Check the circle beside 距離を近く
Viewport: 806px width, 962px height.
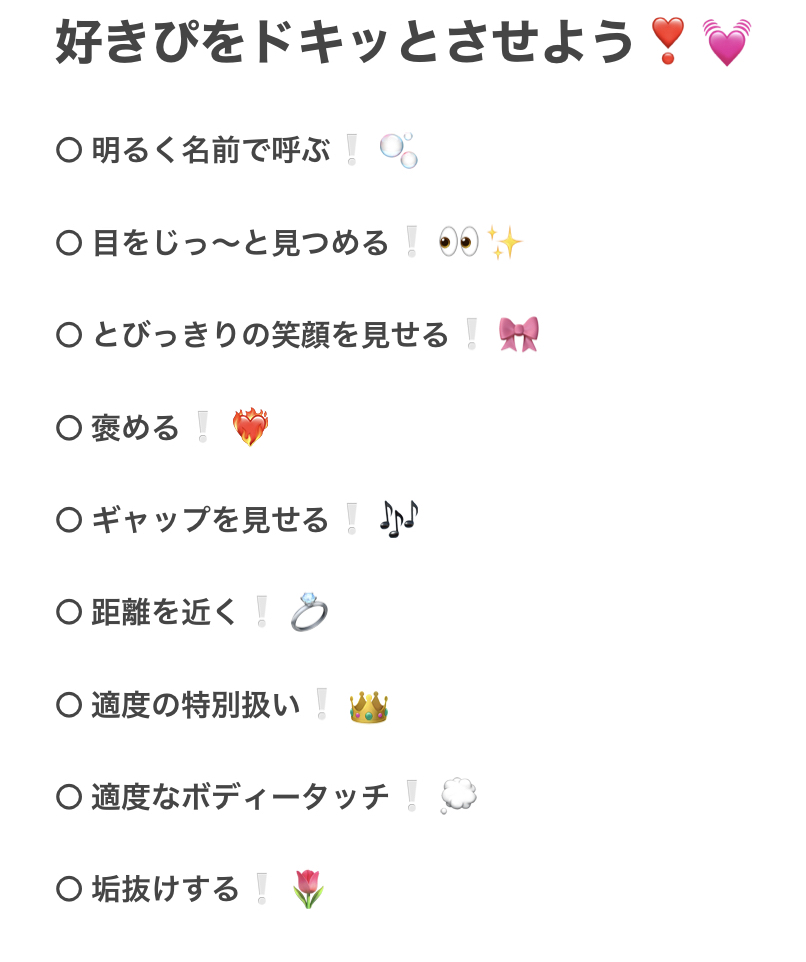(x=69, y=612)
